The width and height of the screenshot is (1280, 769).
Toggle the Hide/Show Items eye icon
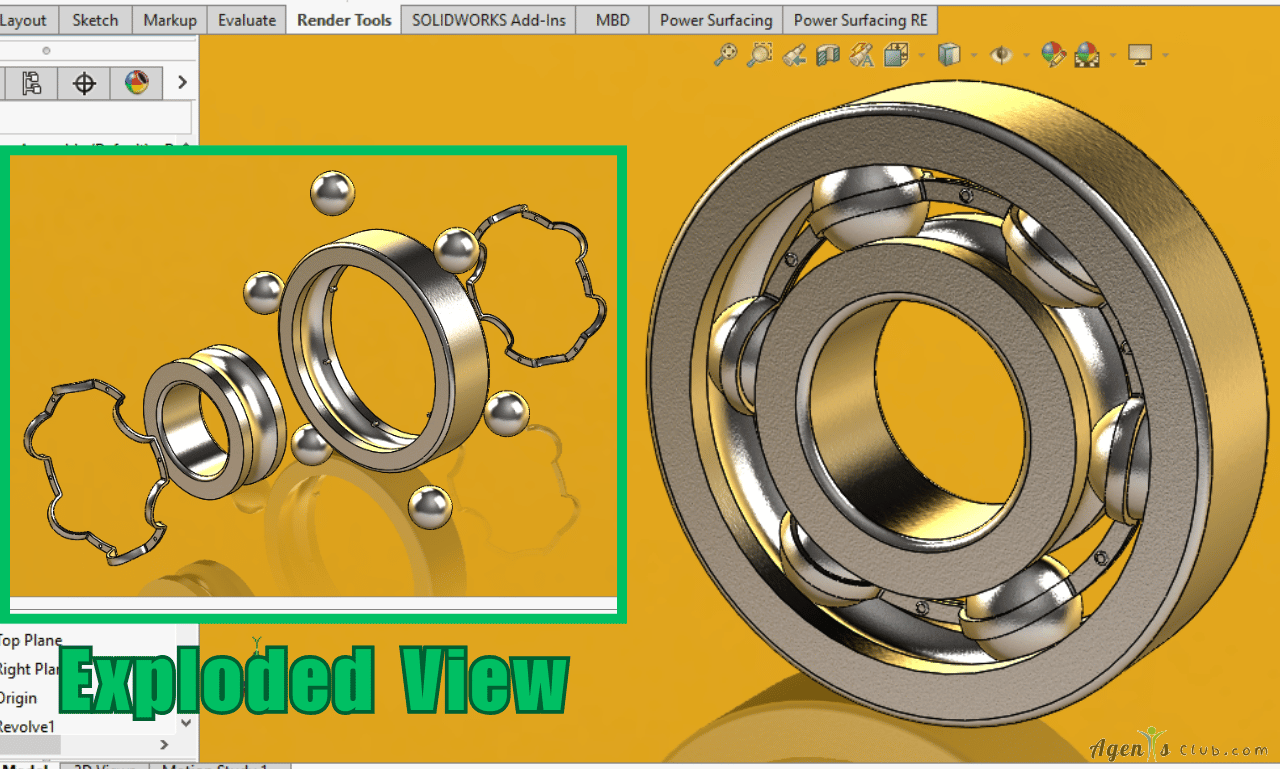[x=1001, y=55]
